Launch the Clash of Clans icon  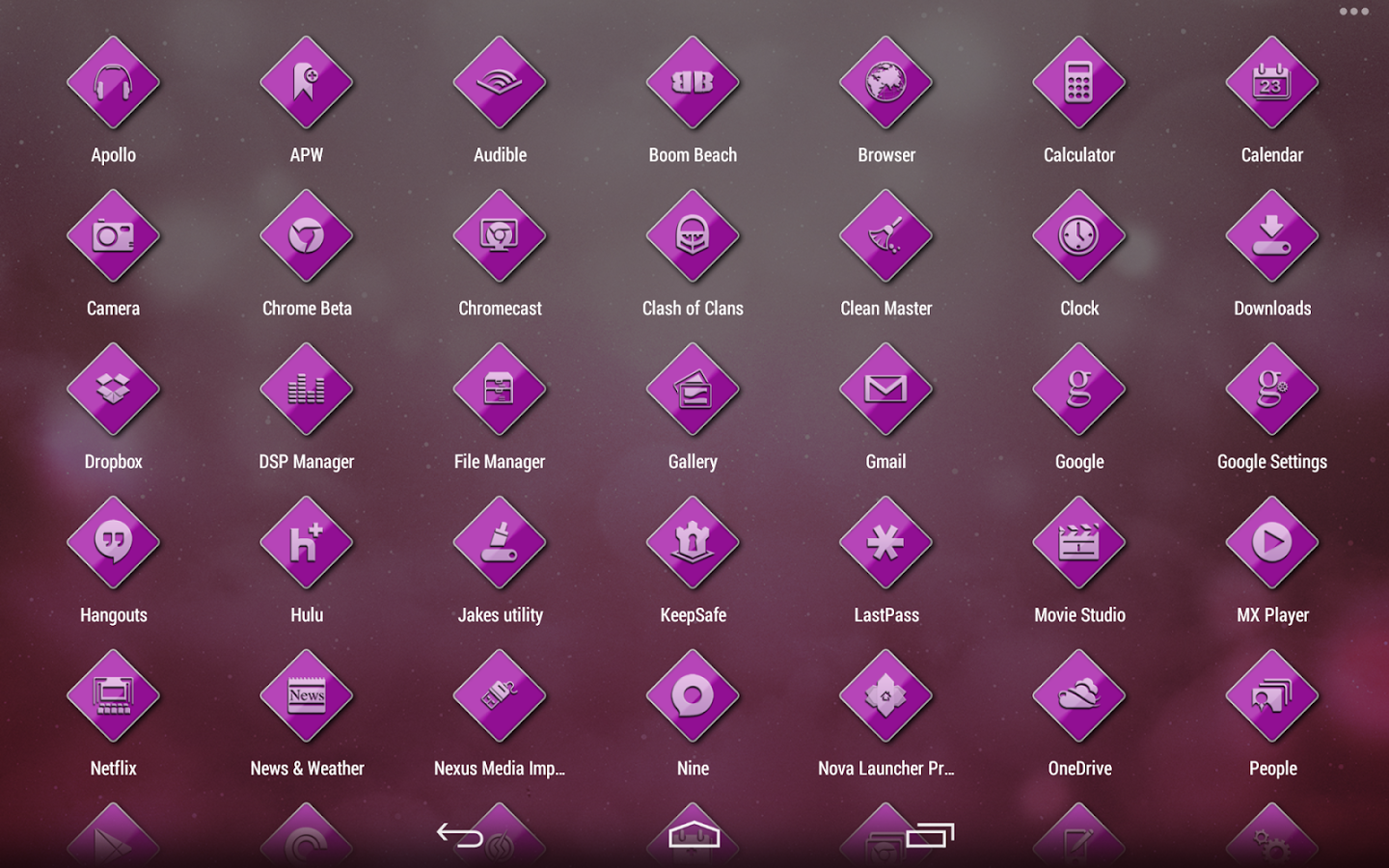click(693, 236)
